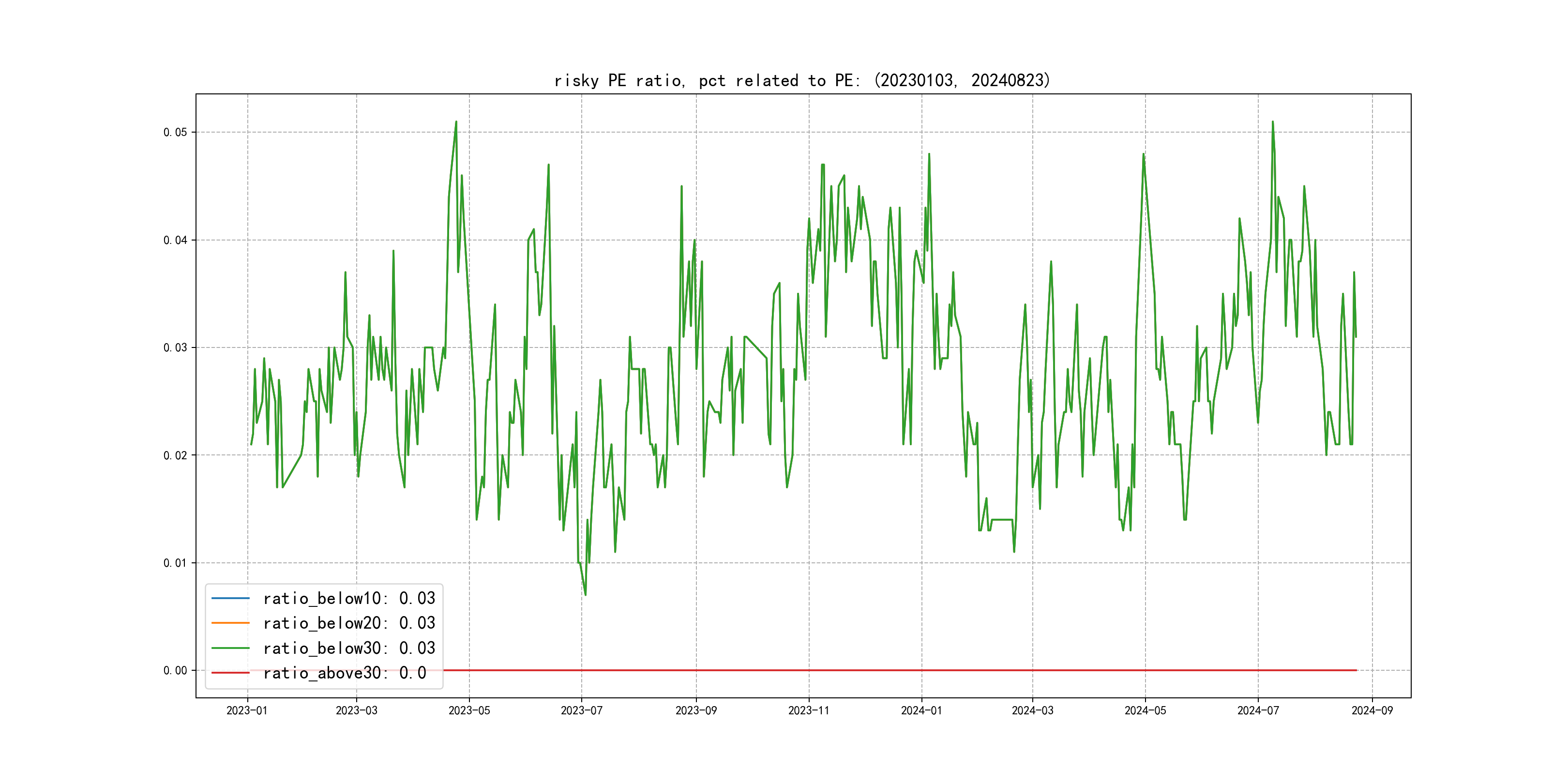Click the 2024-05 x-axis tick label

[x=1145, y=710]
